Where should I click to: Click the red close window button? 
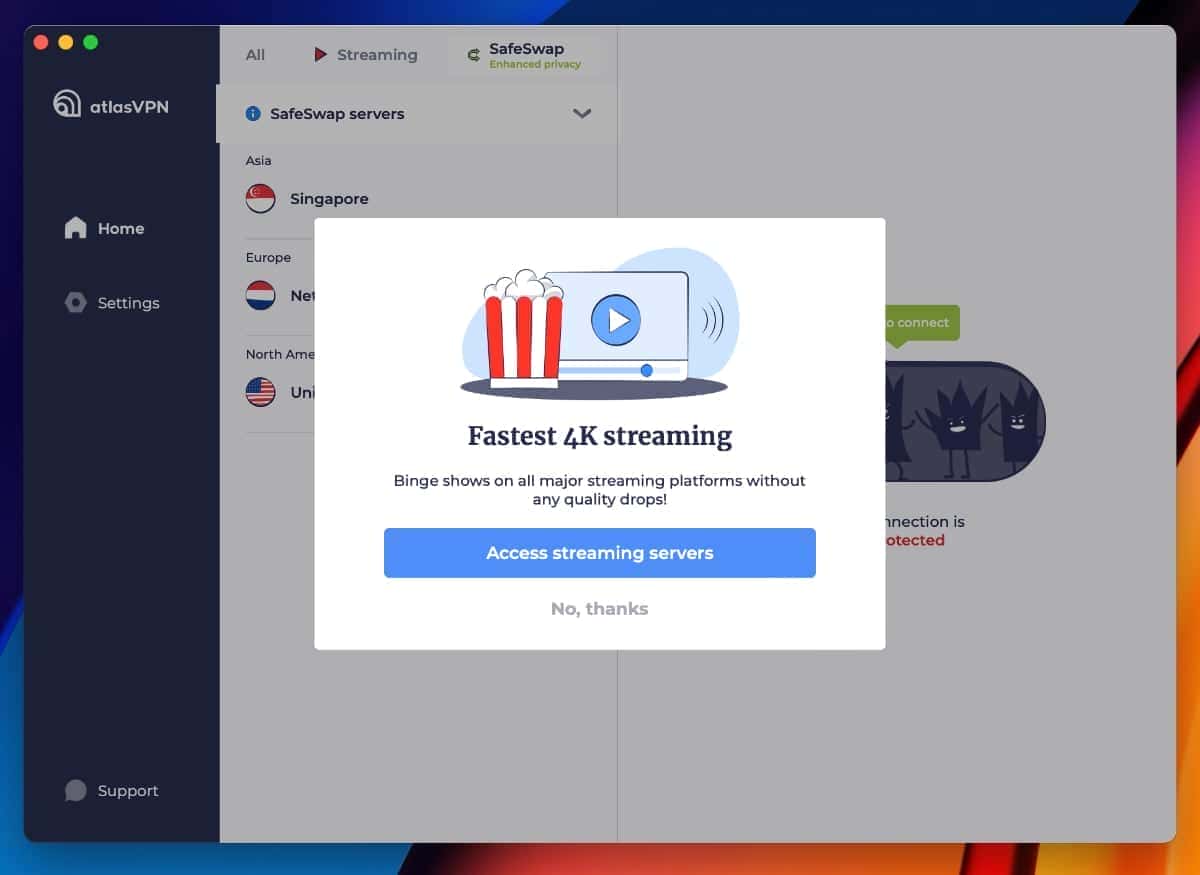coord(41,42)
